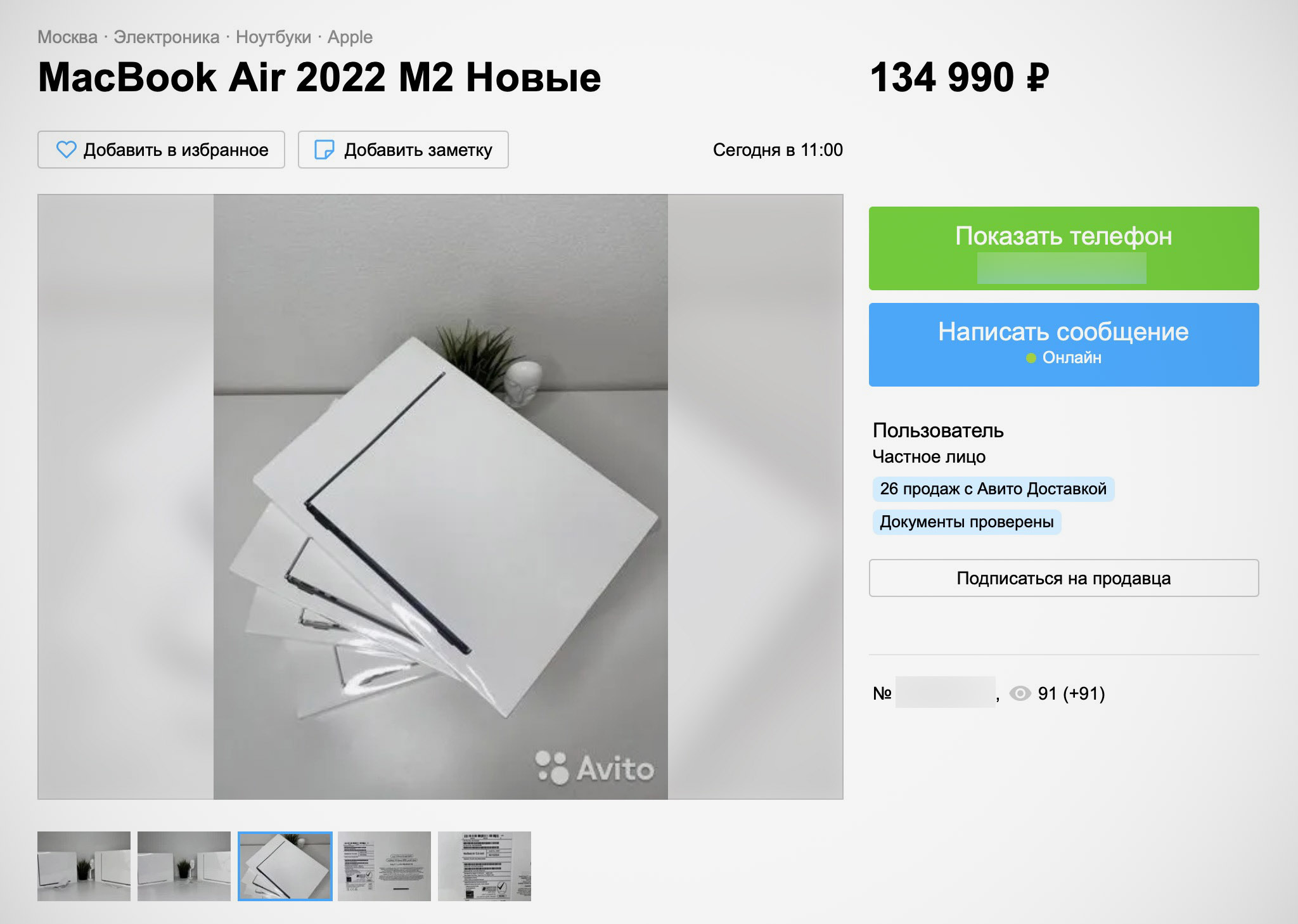Screen dimensions: 1298x924
Task: View the fifth thumbnail with barcode sticker
Action: 484,866
